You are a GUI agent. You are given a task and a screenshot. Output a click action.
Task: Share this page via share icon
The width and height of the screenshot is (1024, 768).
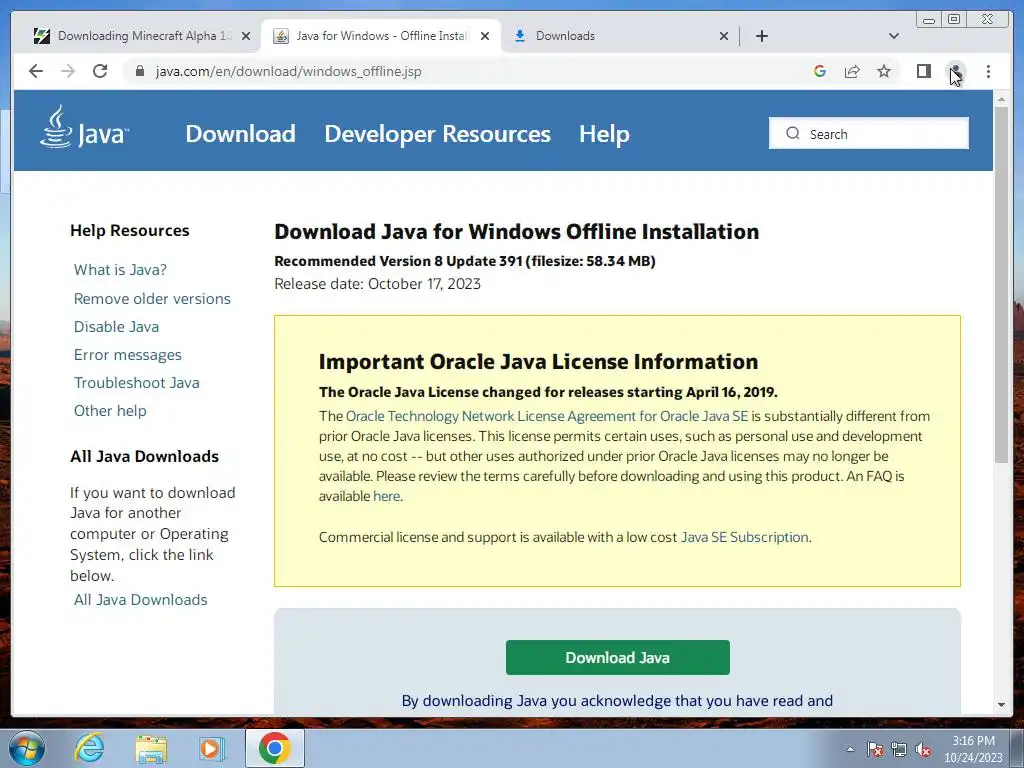tap(852, 71)
